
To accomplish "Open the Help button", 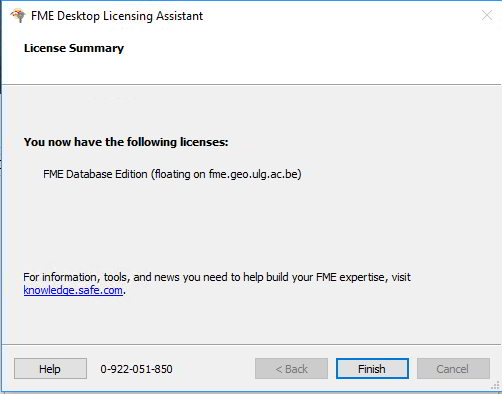I will [x=50, y=369].
